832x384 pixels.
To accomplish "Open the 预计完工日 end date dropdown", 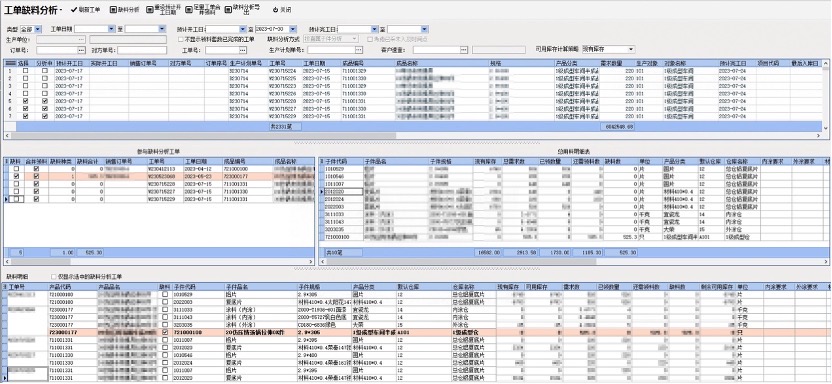I will (424, 29).
